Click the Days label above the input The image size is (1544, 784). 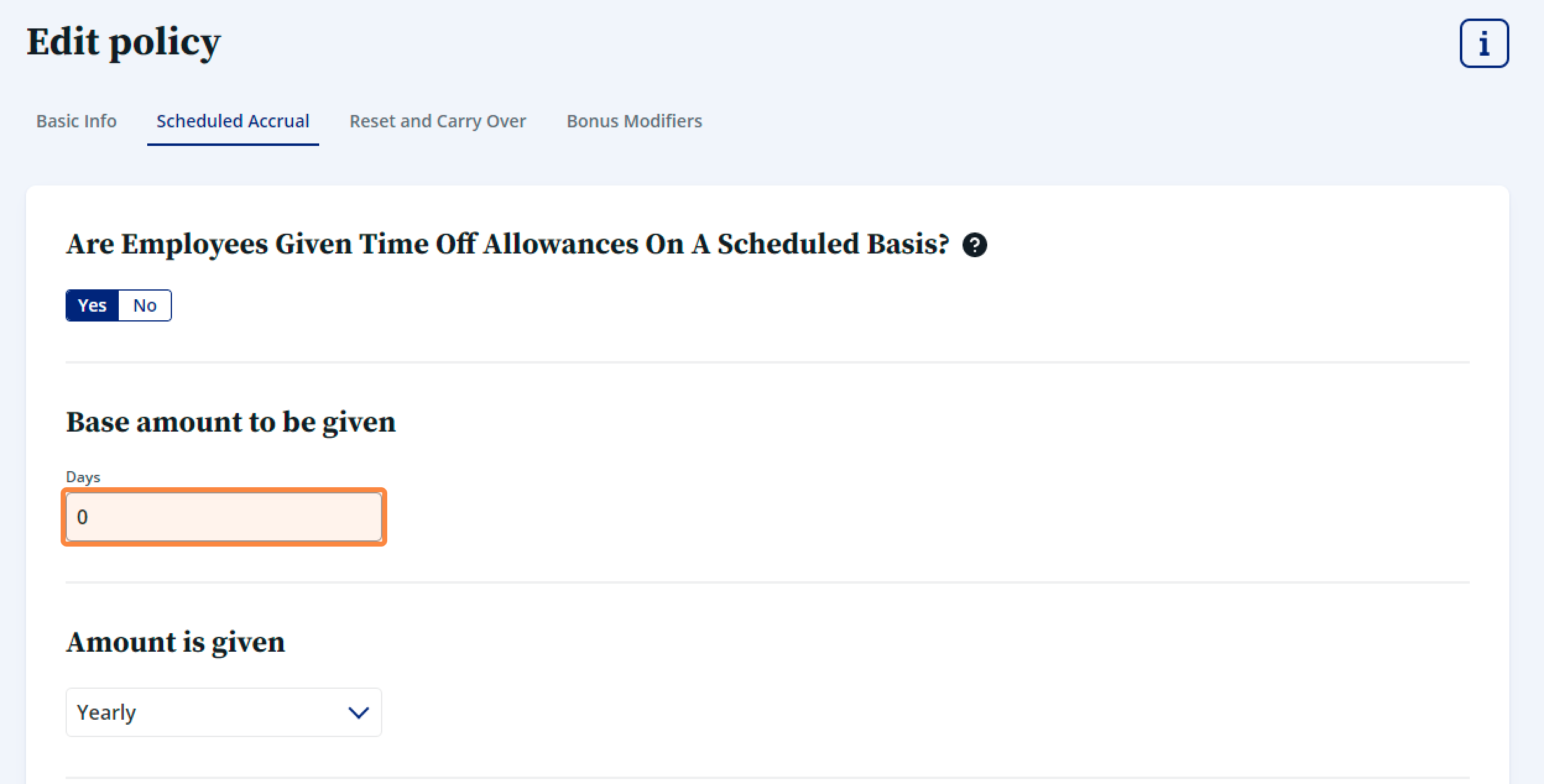click(83, 477)
